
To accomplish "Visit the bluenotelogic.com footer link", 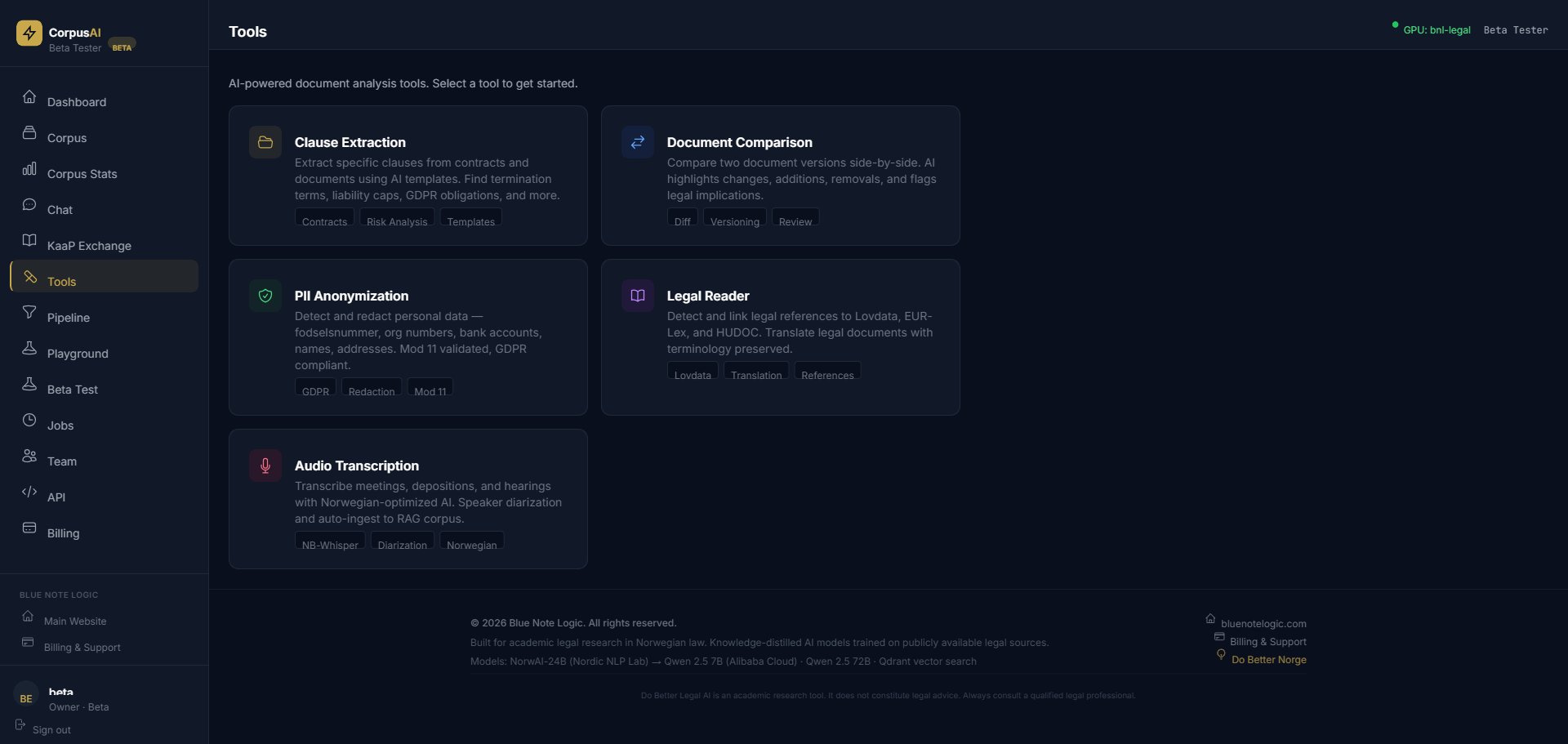I will [x=1263, y=623].
